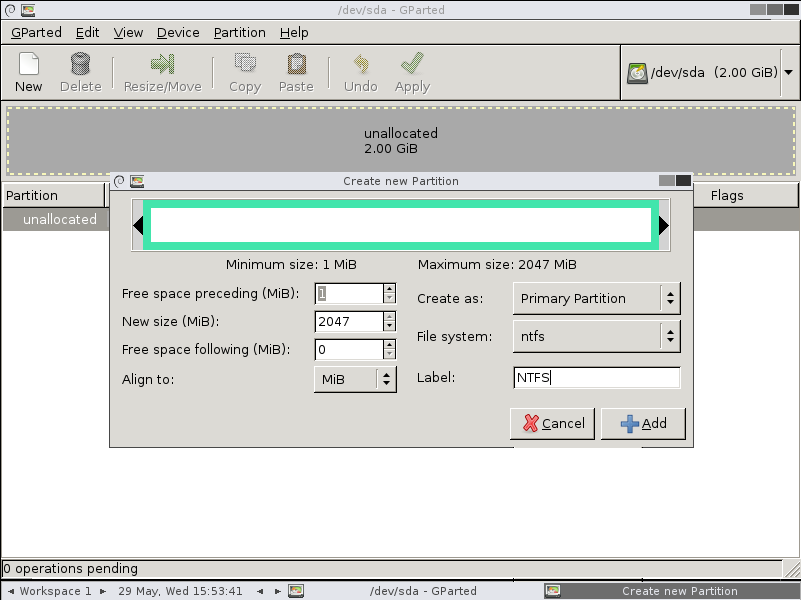Open the GParted menu
This screenshot has height=600, width=801.
(x=36, y=33)
